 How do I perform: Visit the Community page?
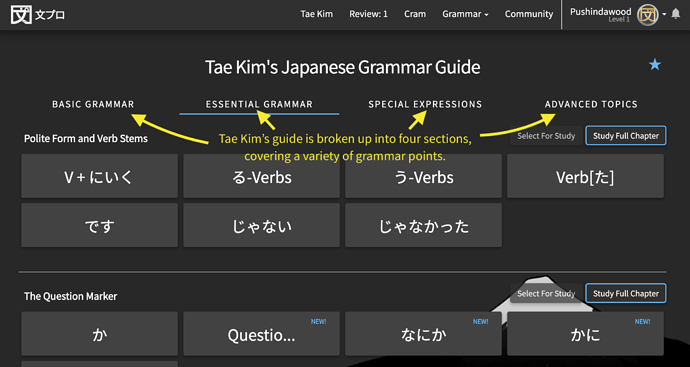click(529, 14)
